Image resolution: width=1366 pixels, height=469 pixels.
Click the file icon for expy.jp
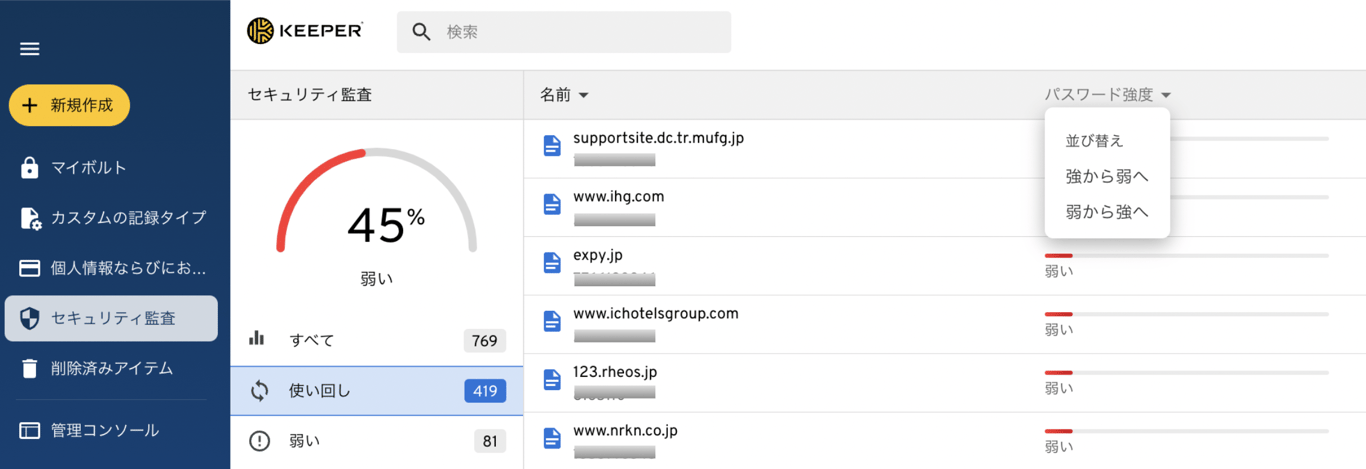click(552, 263)
